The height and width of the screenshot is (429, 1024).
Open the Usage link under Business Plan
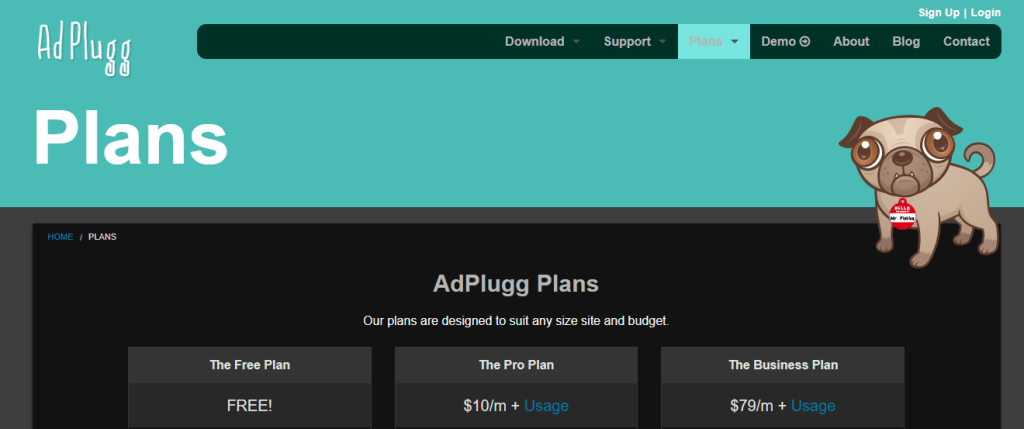813,405
